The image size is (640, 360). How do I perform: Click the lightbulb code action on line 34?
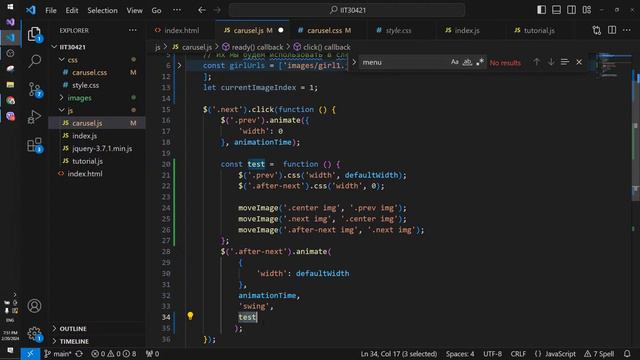(190, 316)
